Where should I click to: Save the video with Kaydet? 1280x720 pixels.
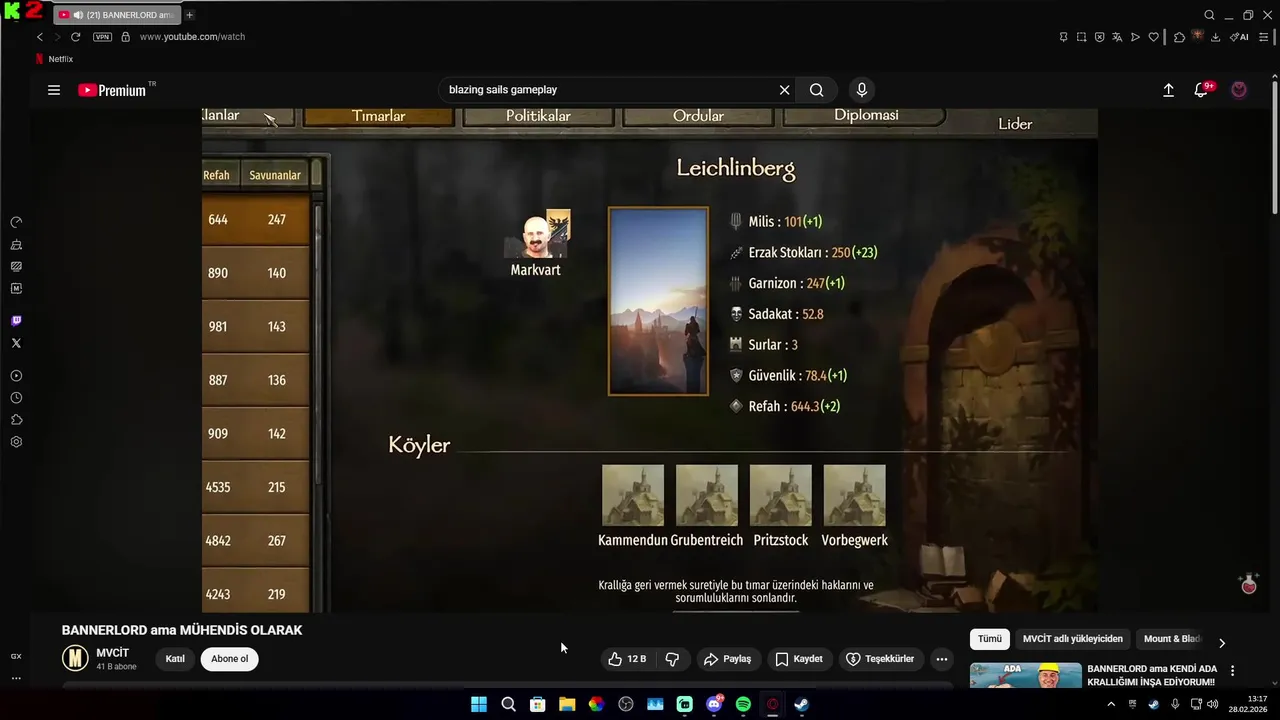799,659
